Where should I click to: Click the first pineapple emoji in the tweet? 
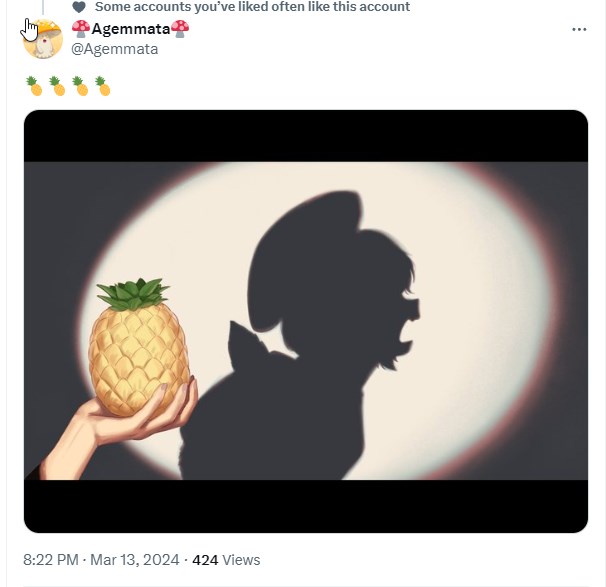coord(34,86)
